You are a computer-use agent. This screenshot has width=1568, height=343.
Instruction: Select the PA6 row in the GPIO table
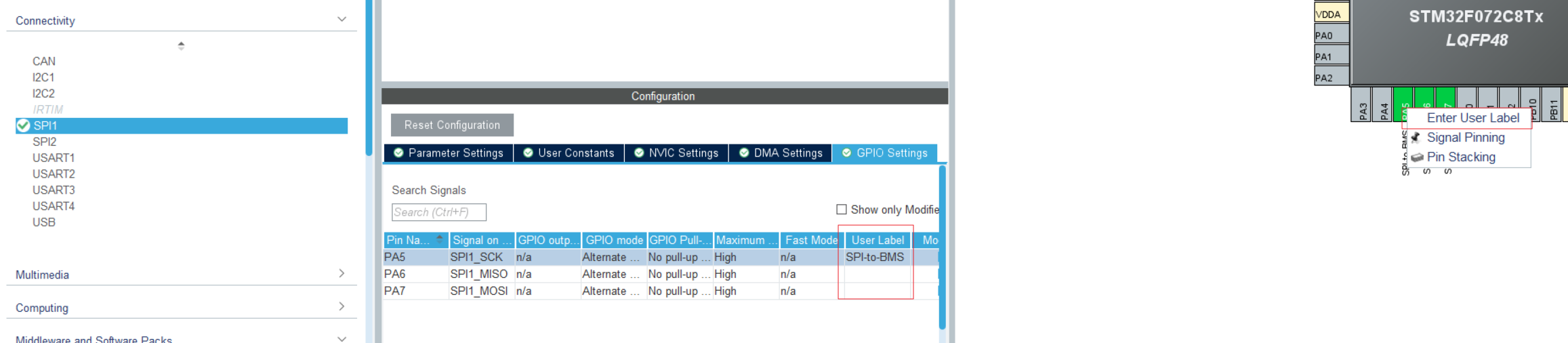pos(661,275)
